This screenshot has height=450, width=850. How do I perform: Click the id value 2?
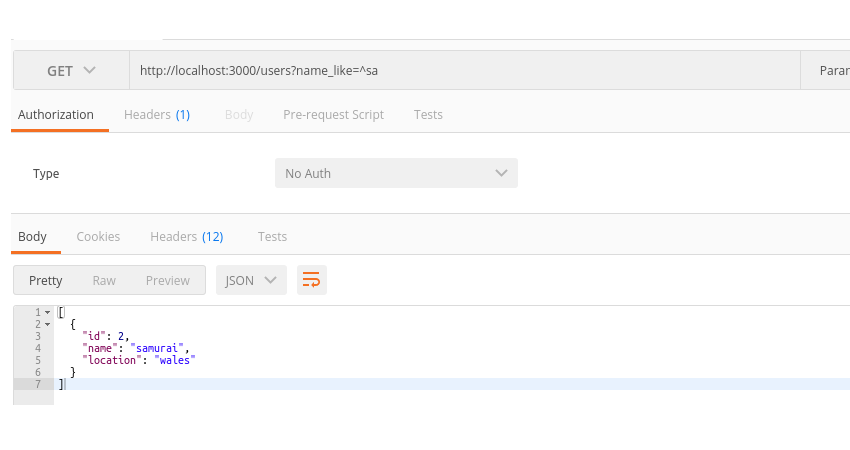pos(121,336)
